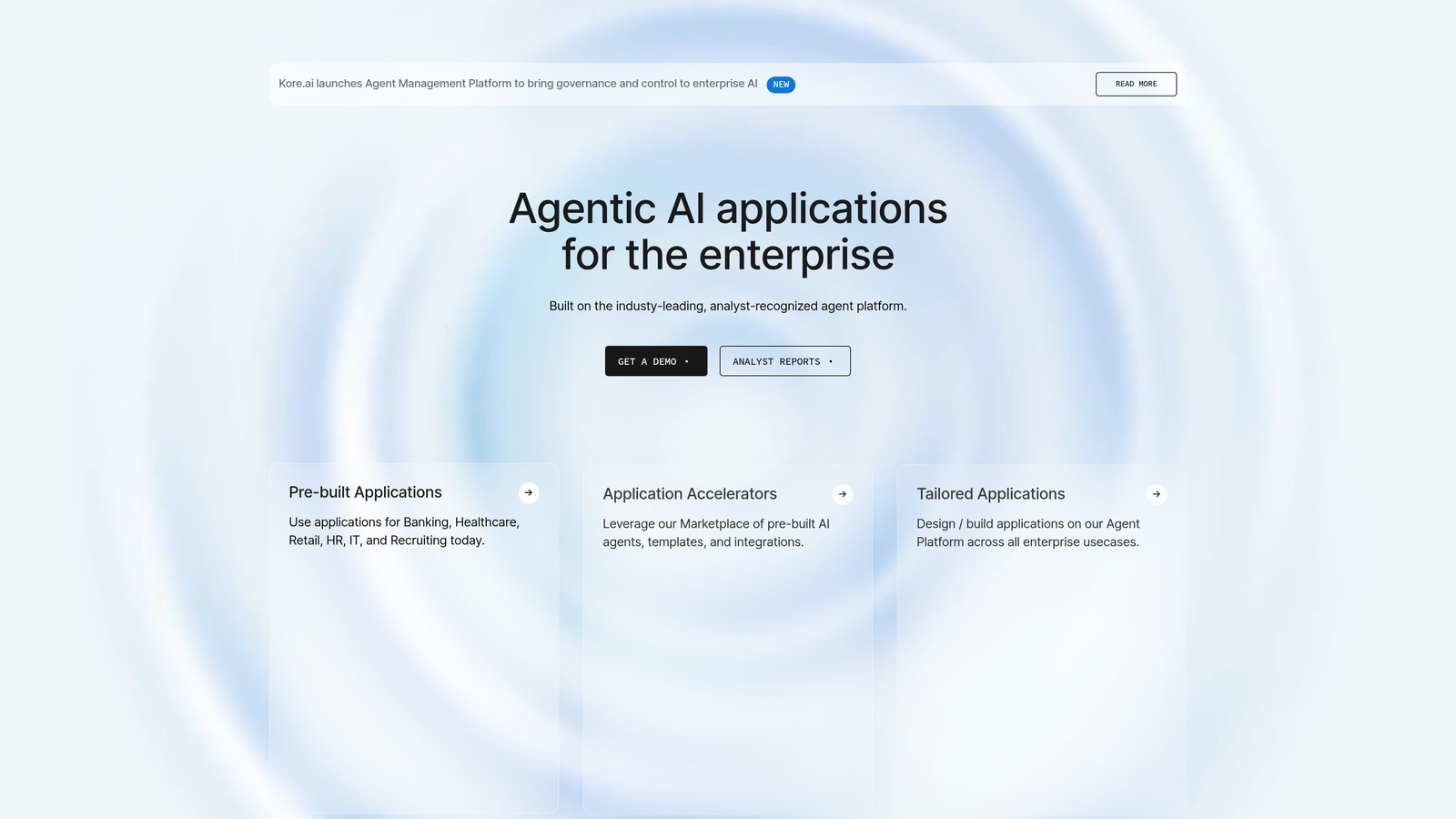Select the NEW badge in the announcement banner
The height and width of the screenshot is (819, 1456).
click(781, 84)
